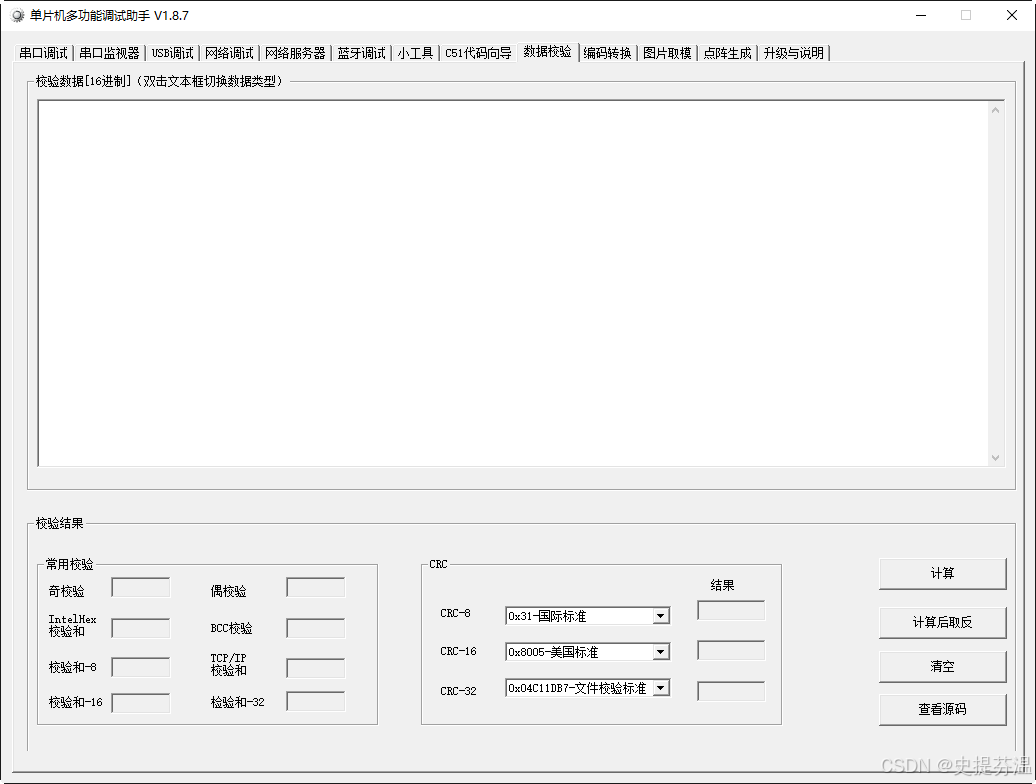Image resolution: width=1036 pixels, height=784 pixels.
Task: Select the 数据校验 tab
Action: pyautogui.click(x=548, y=52)
